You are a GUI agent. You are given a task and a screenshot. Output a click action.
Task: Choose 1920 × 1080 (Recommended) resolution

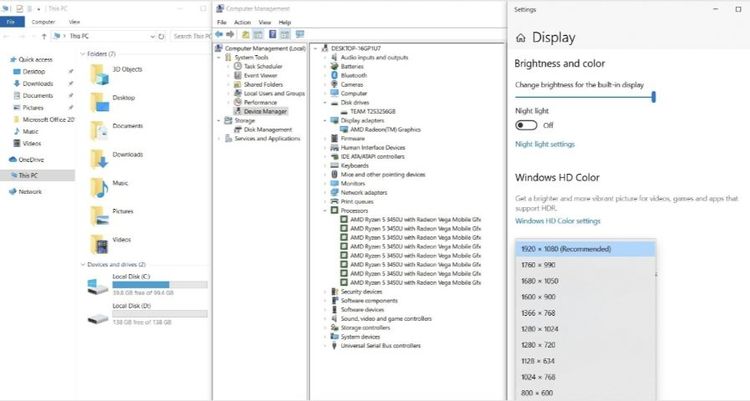pyautogui.click(x=585, y=249)
